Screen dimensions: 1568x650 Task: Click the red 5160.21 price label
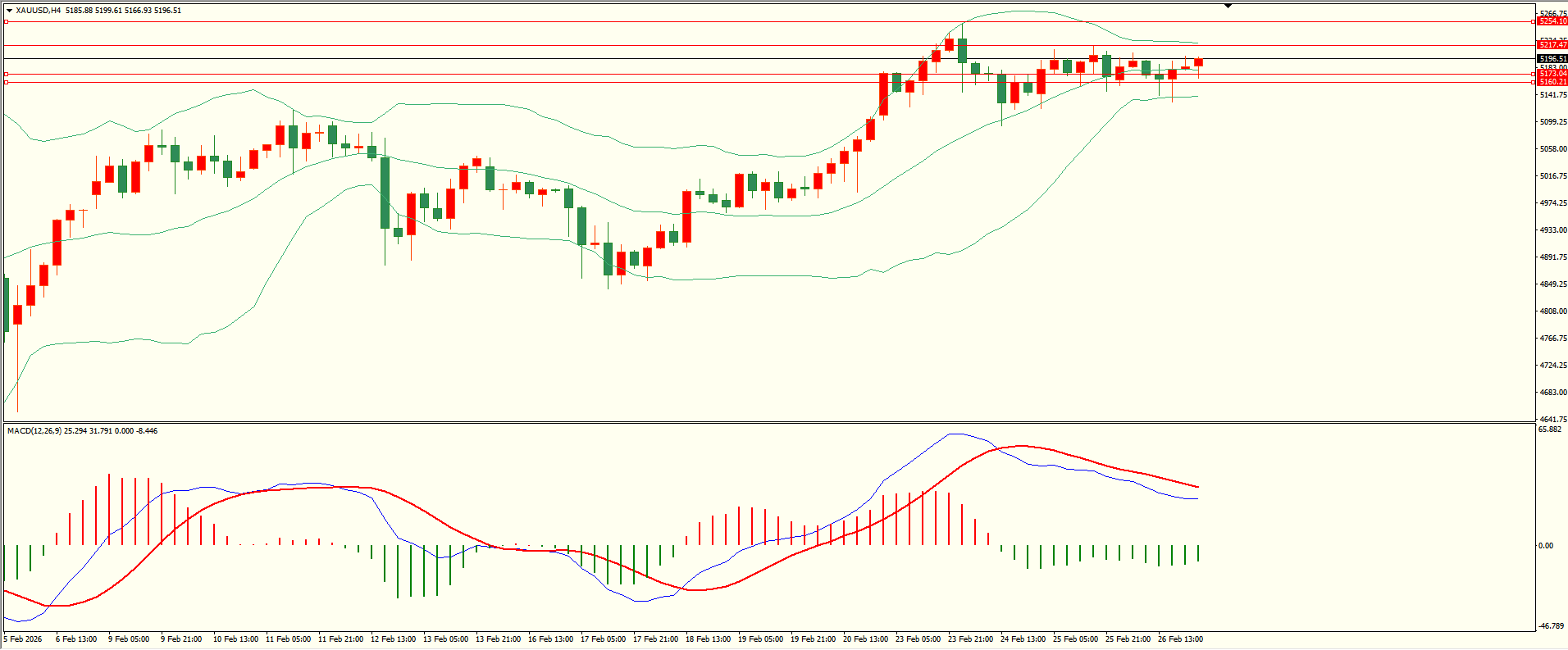[1552, 82]
